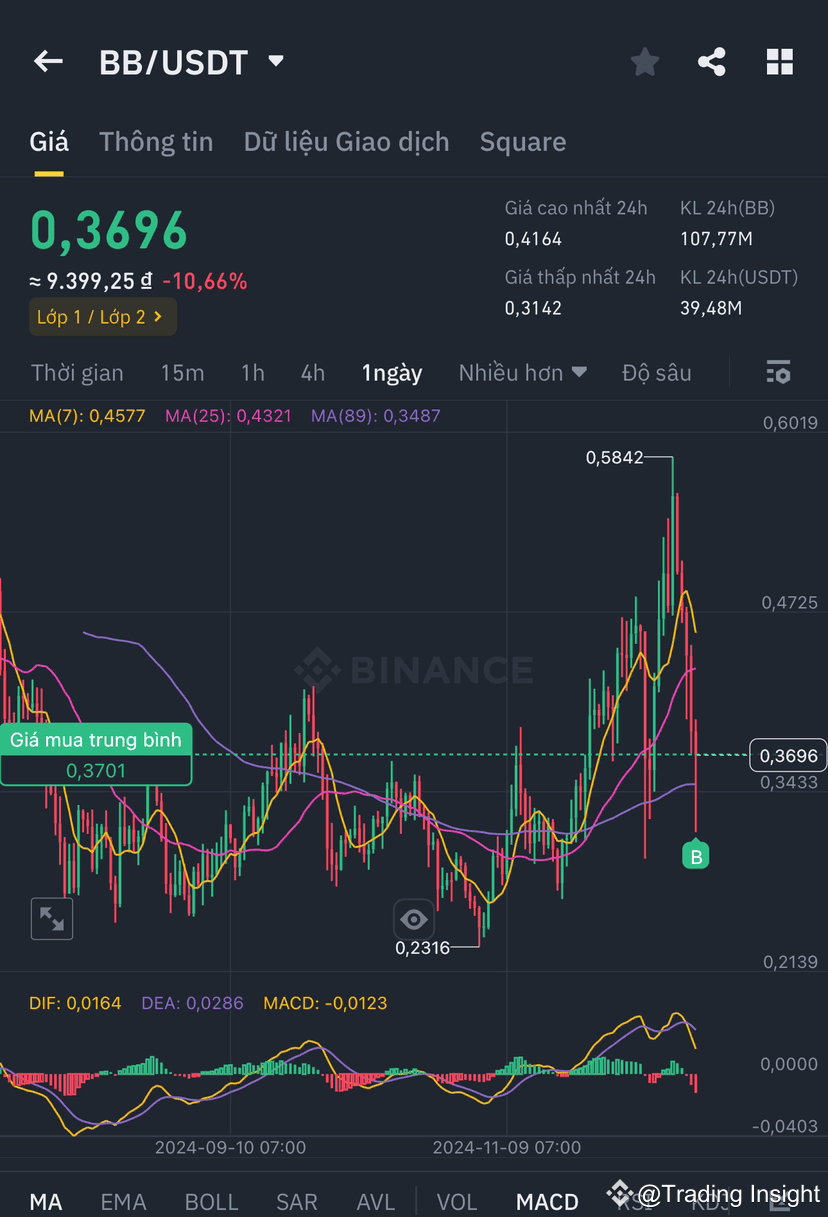Expand chart to fullscreen with arrows icon
This screenshot has width=828, height=1217.
[52, 918]
